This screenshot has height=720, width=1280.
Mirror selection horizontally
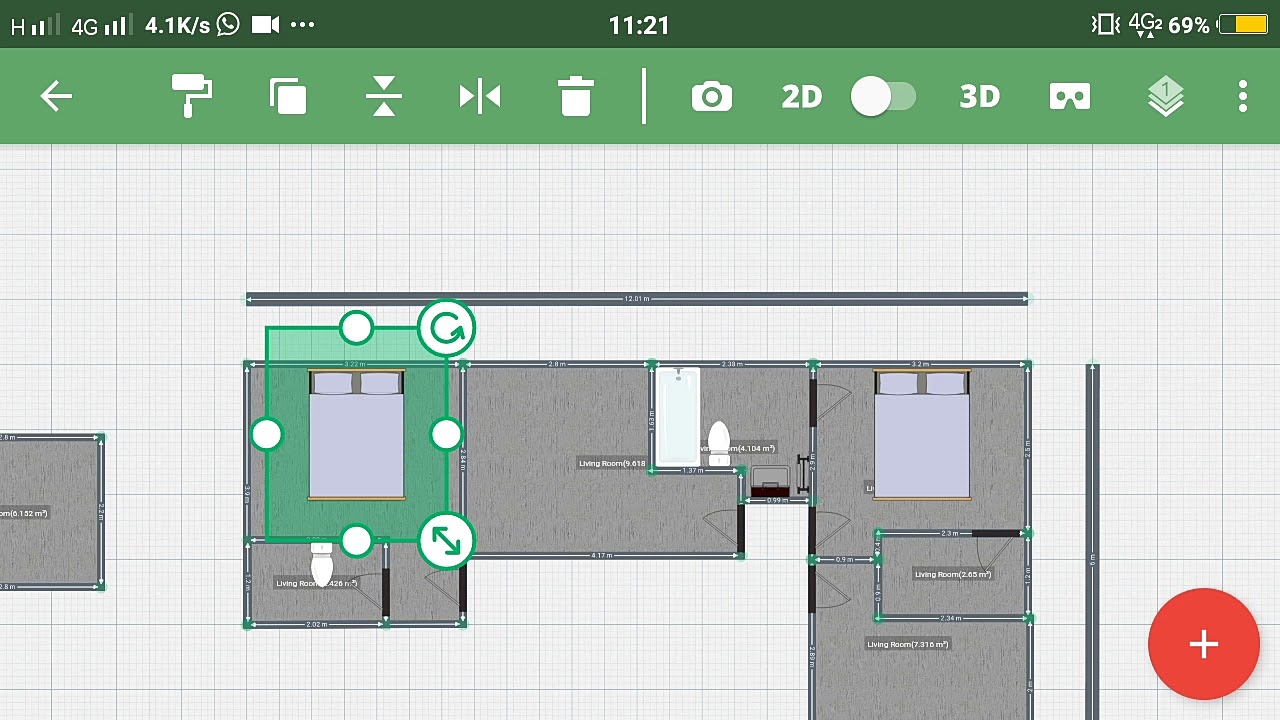[x=480, y=97]
